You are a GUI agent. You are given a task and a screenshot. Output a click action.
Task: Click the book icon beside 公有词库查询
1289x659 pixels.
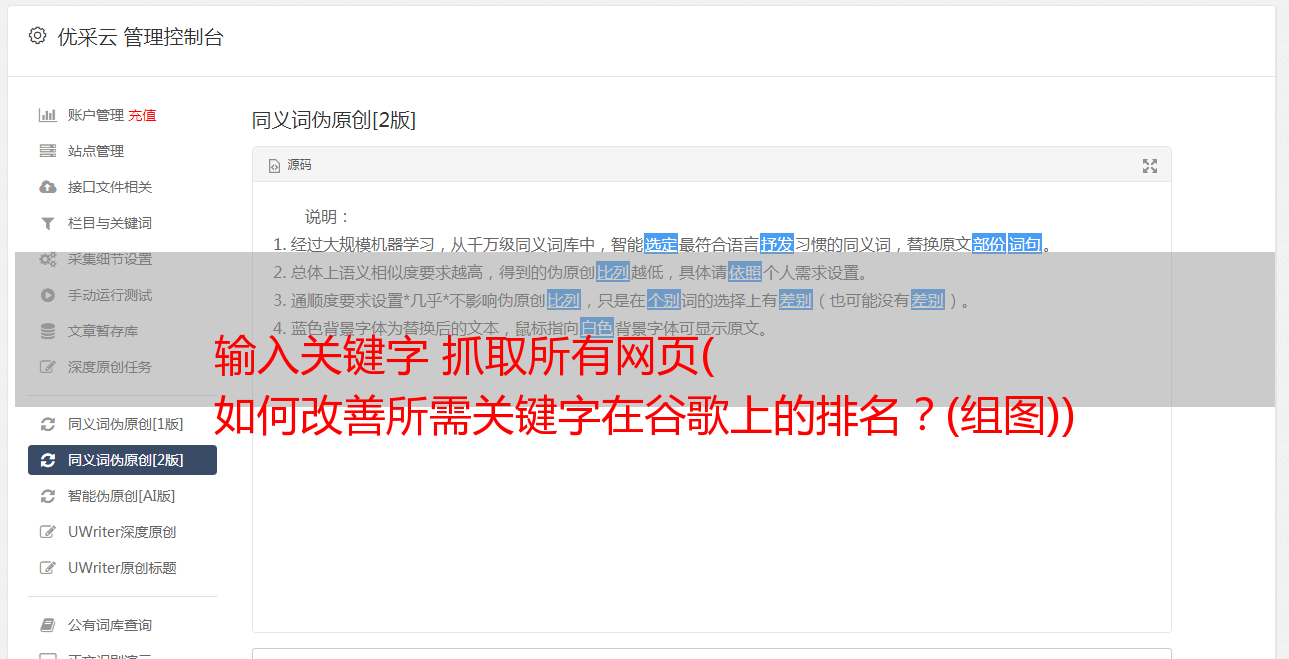tap(47, 625)
